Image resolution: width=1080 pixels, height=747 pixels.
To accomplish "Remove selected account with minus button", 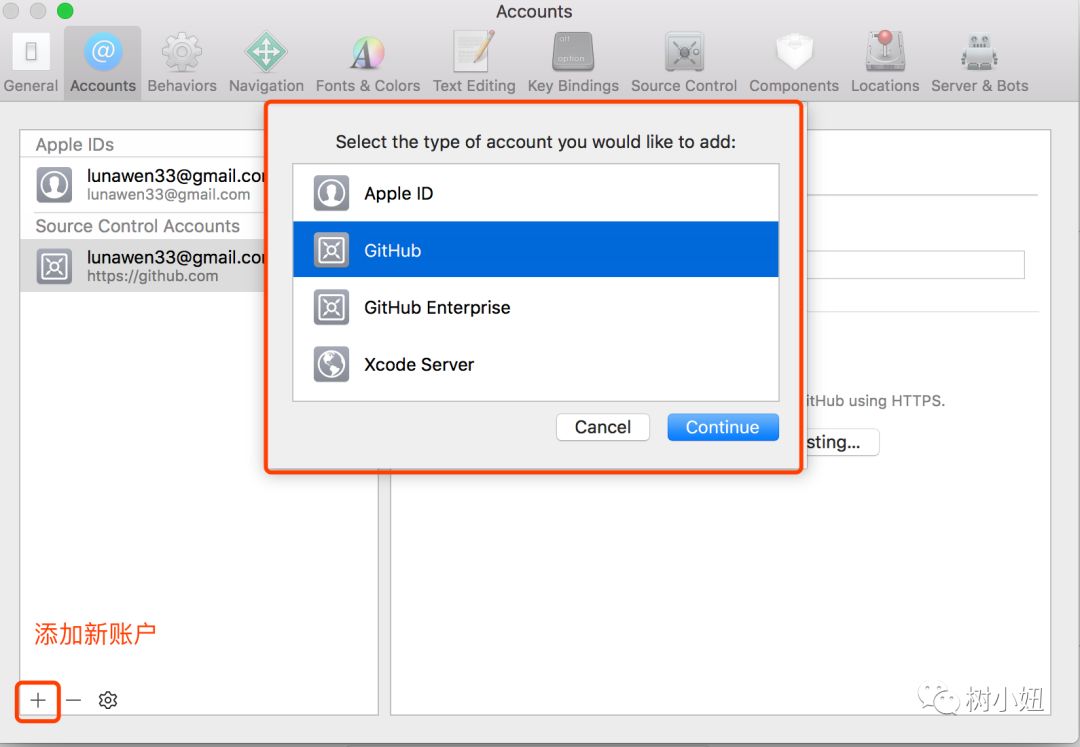I will point(74,701).
